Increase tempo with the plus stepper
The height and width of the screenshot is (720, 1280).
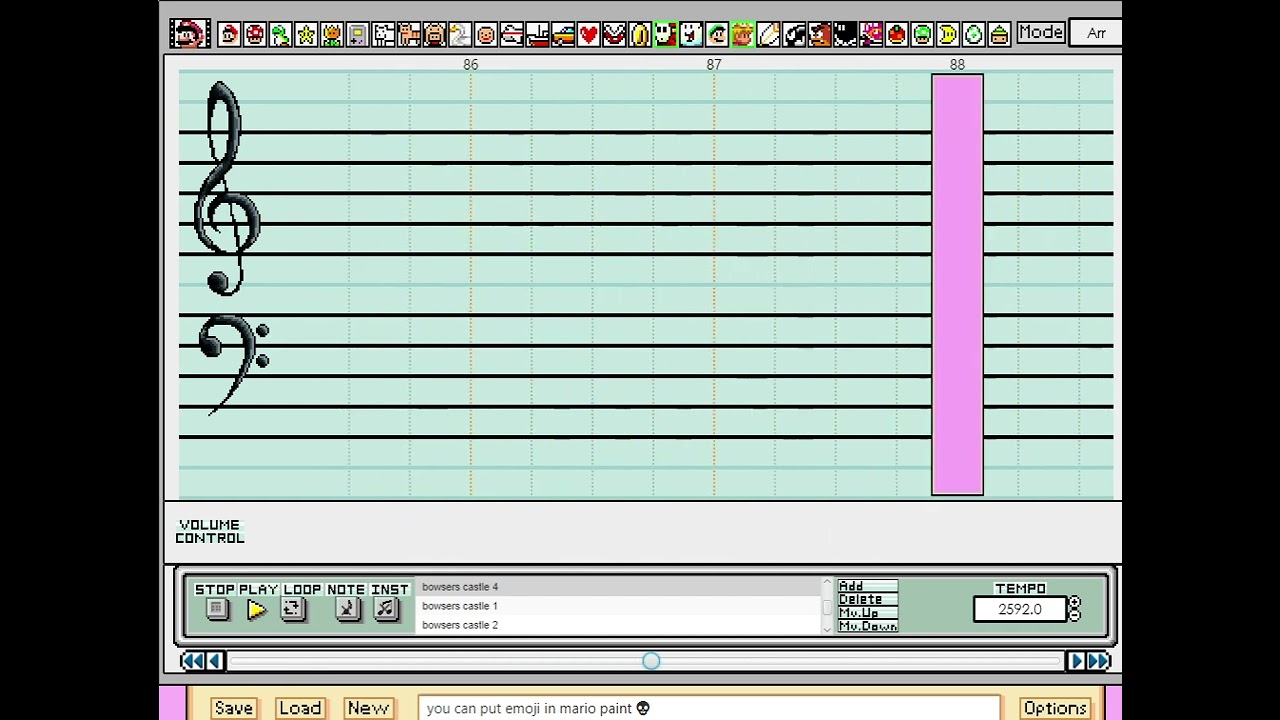coord(1074,603)
